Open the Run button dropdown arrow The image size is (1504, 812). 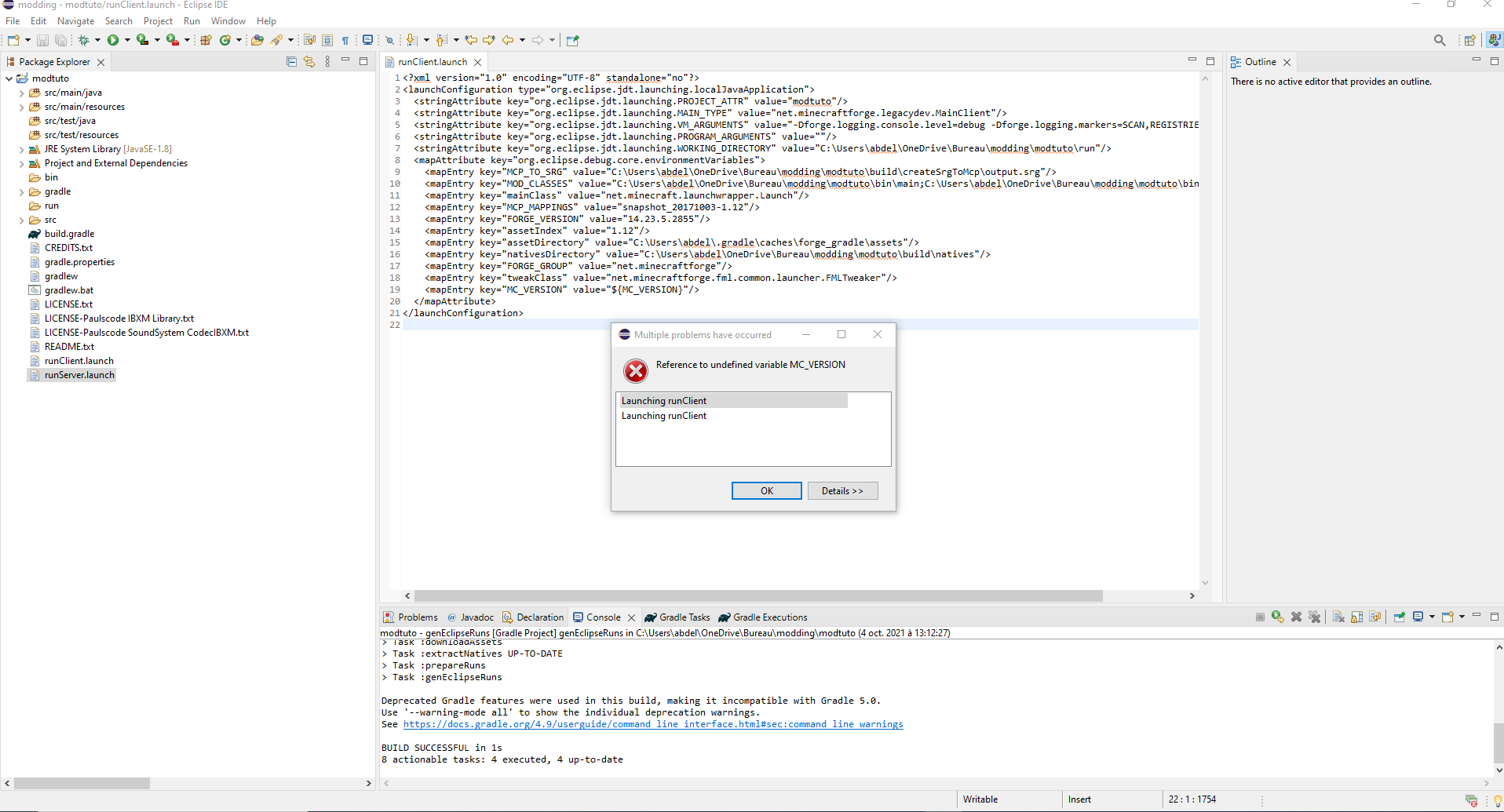[127, 40]
